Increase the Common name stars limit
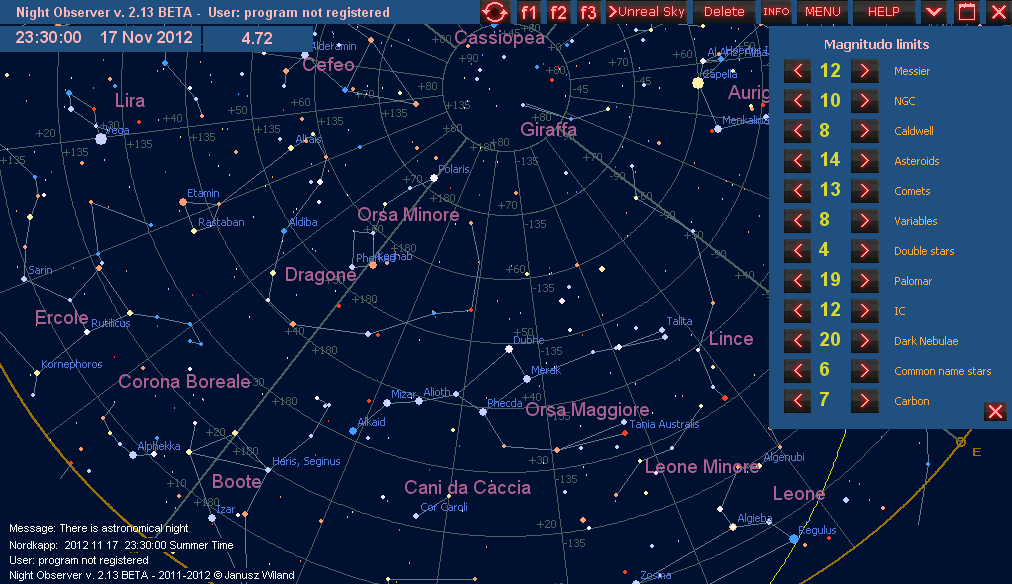Screen dimensions: 1012x584 tap(865, 371)
